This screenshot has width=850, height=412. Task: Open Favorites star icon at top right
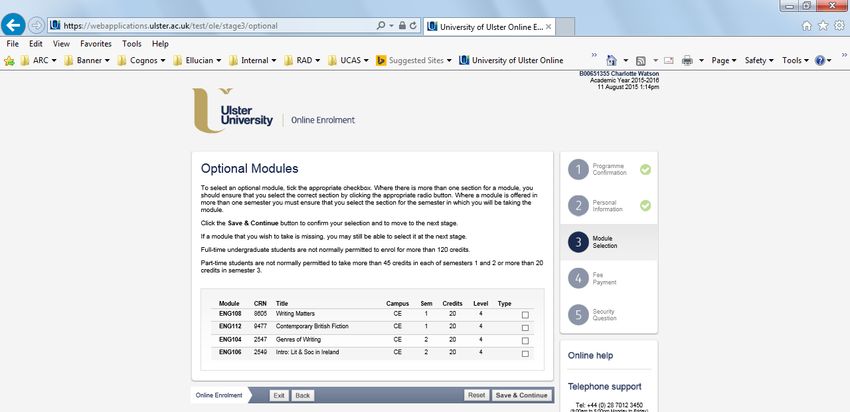click(x=823, y=25)
